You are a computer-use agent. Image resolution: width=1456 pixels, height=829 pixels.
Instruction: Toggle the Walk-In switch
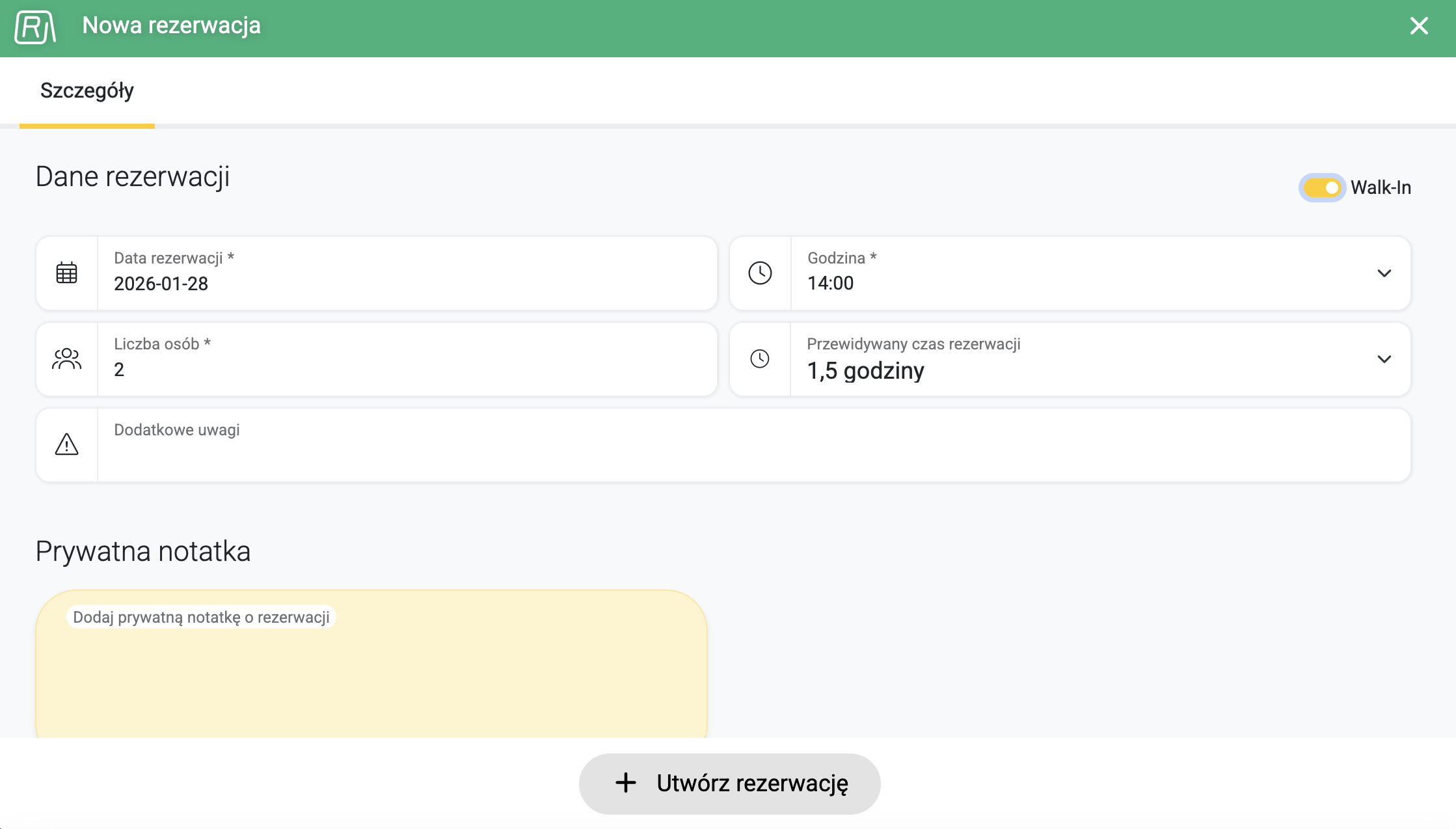tap(1322, 188)
